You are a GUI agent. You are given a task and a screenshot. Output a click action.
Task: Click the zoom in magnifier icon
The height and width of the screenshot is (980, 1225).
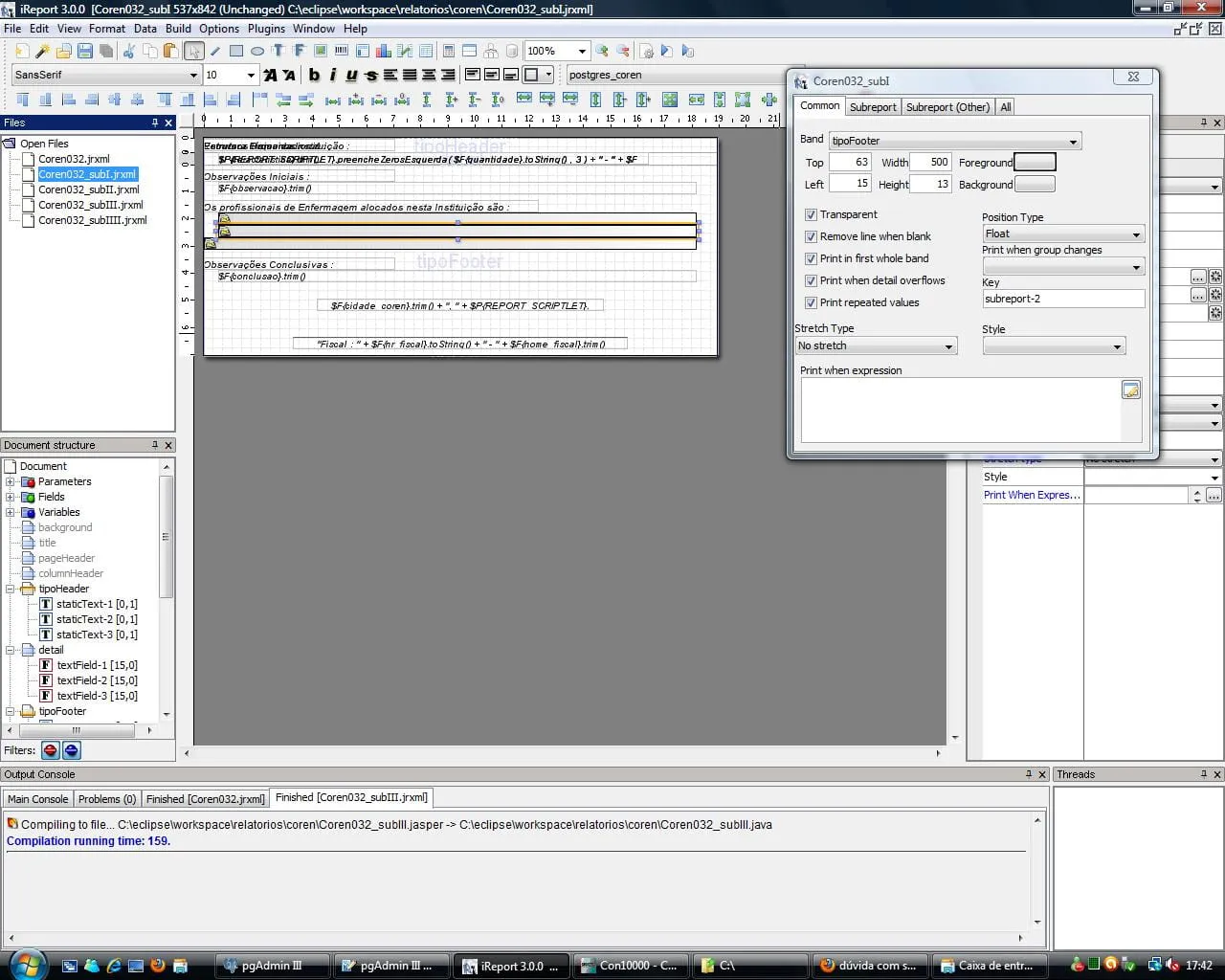[x=602, y=51]
